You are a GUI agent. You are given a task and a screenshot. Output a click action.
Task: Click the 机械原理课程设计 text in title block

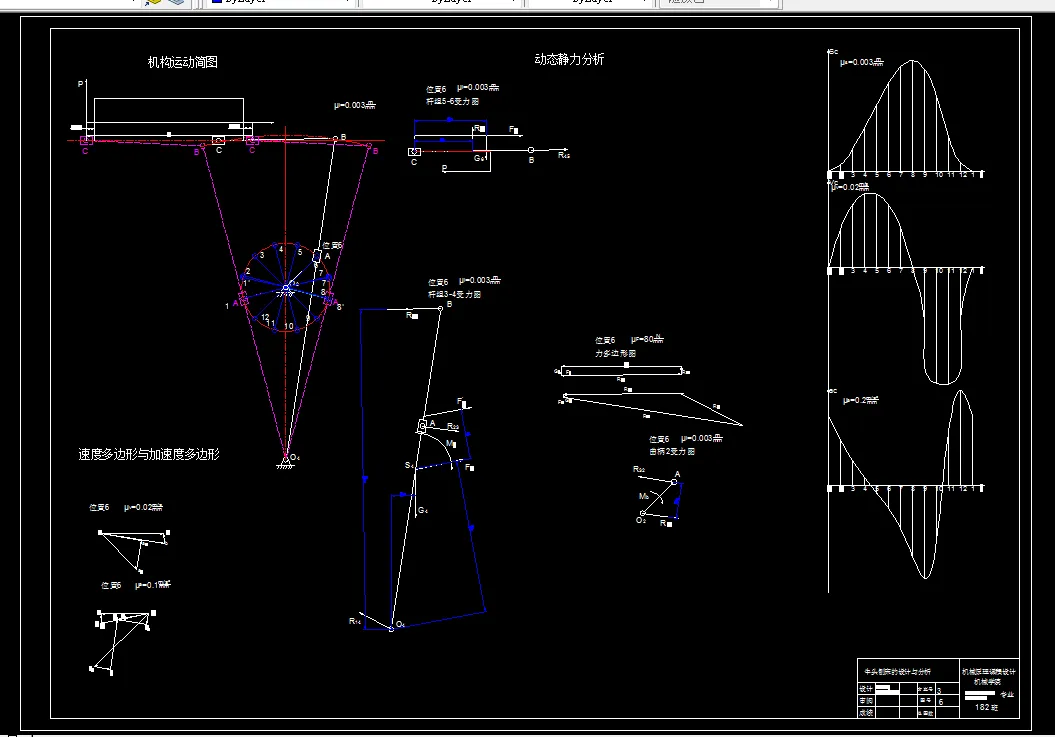click(x=989, y=672)
